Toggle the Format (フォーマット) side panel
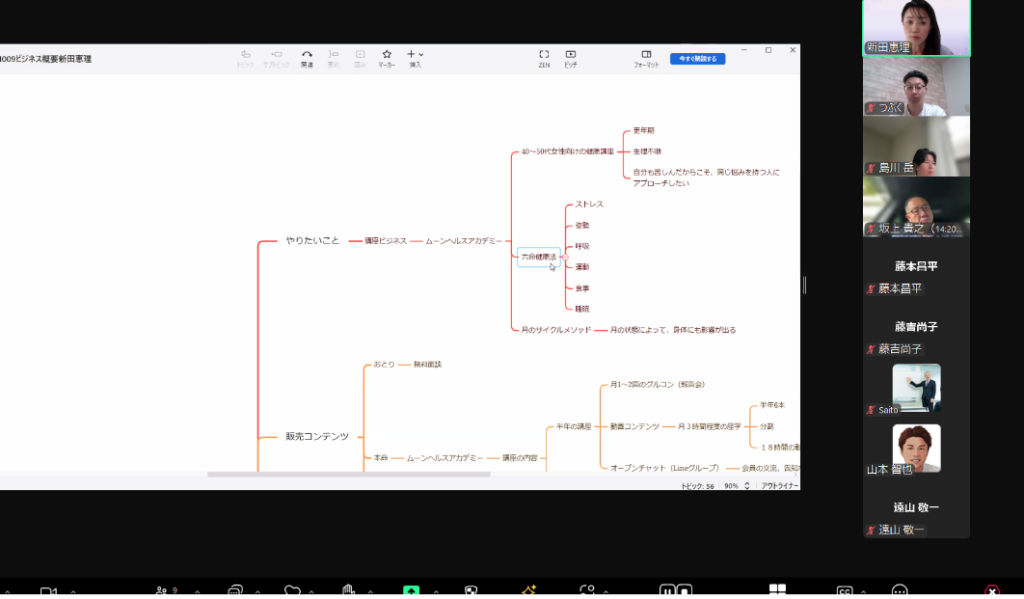This screenshot has height=599, width=1024. click(646, 55)
